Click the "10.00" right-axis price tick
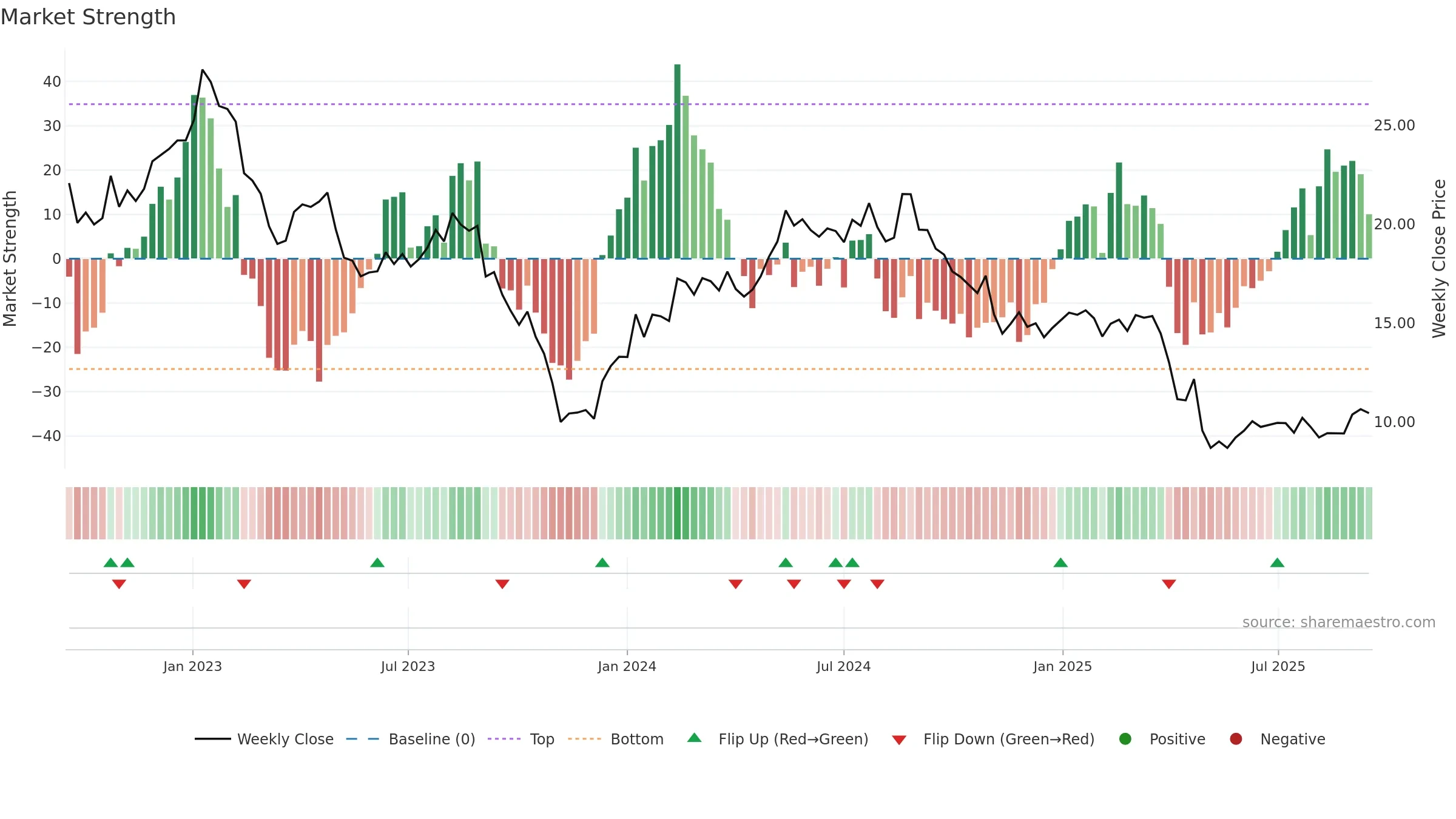This screenshot has width=1456, height=819. click(x=1394, y=422)
